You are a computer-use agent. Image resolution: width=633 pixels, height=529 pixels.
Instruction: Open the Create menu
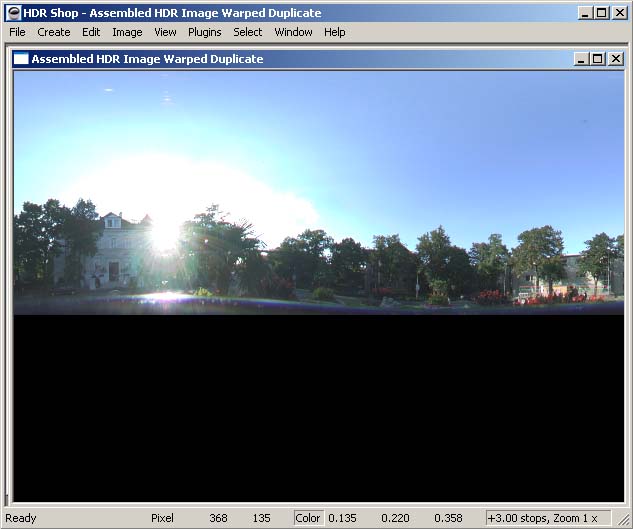click(54, 32)
